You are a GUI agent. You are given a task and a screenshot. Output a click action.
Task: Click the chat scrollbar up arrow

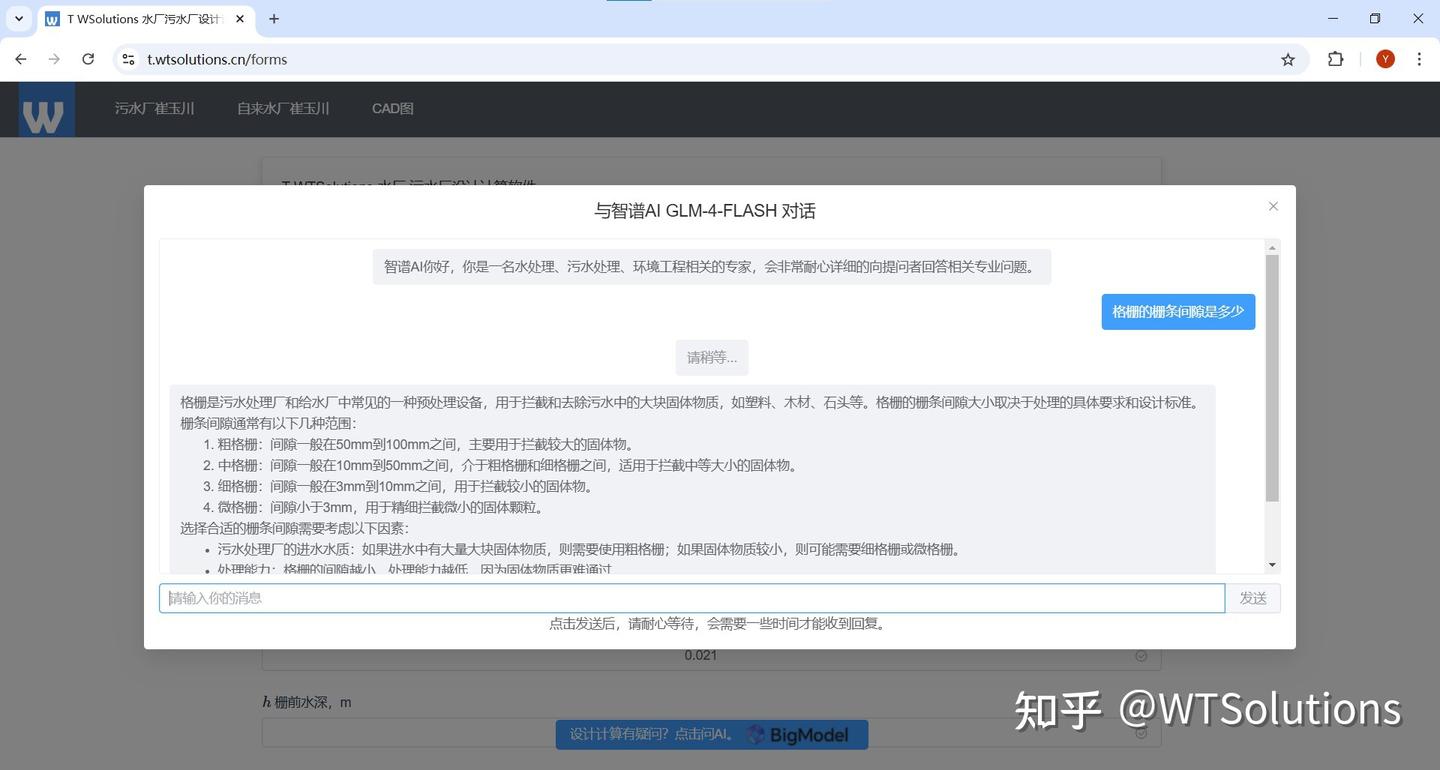[x=1272, y=247]
